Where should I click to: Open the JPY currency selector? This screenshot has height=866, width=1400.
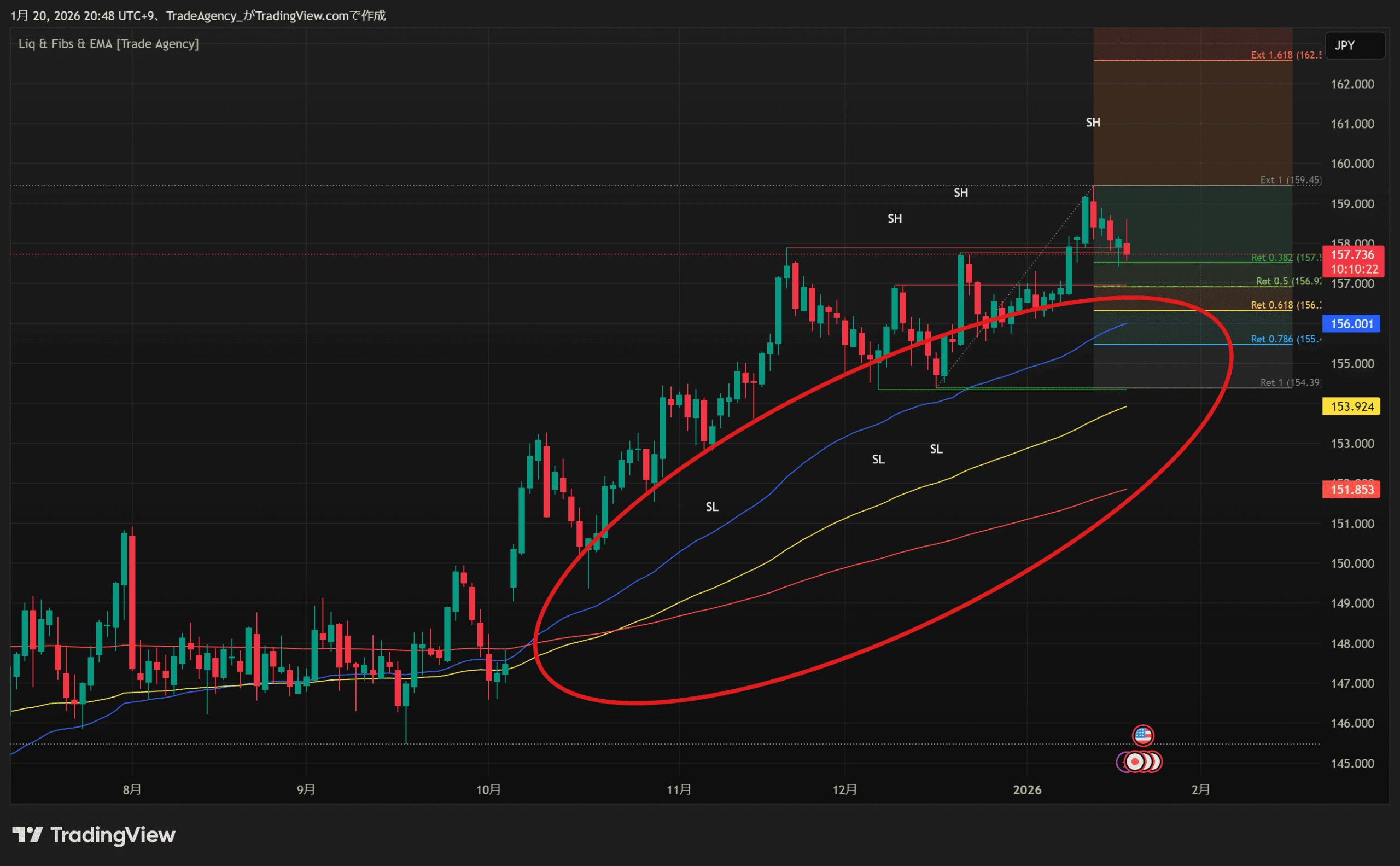pos(1355,45)
